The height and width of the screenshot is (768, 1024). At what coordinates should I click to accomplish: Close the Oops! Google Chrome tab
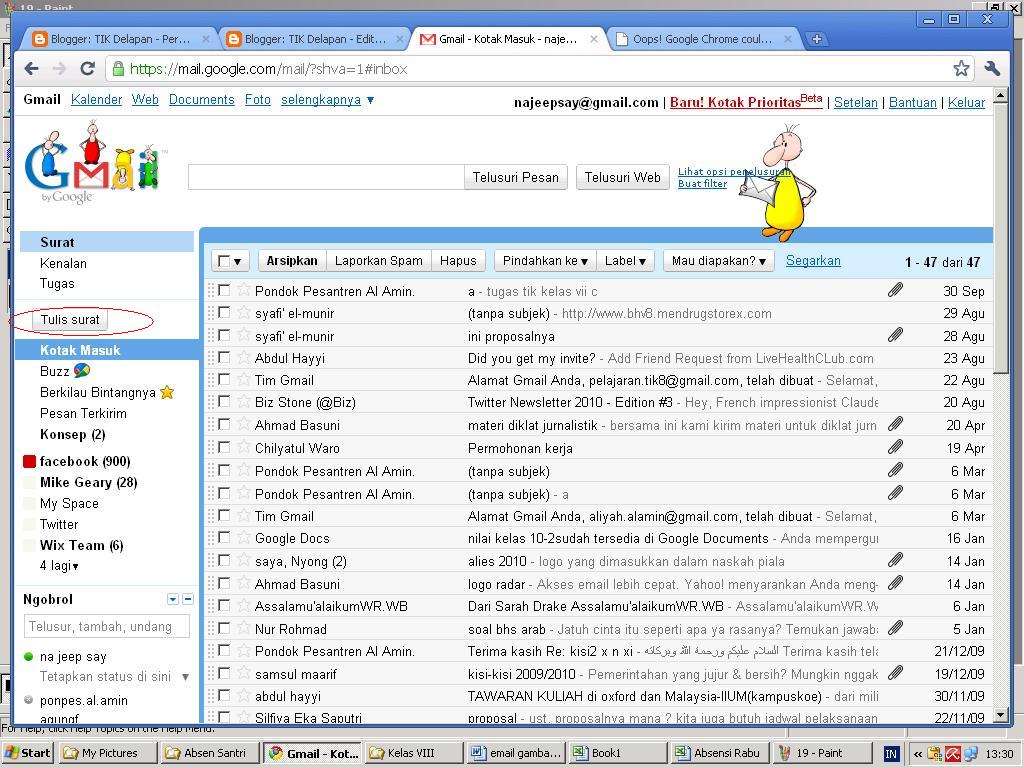[788, 39]
